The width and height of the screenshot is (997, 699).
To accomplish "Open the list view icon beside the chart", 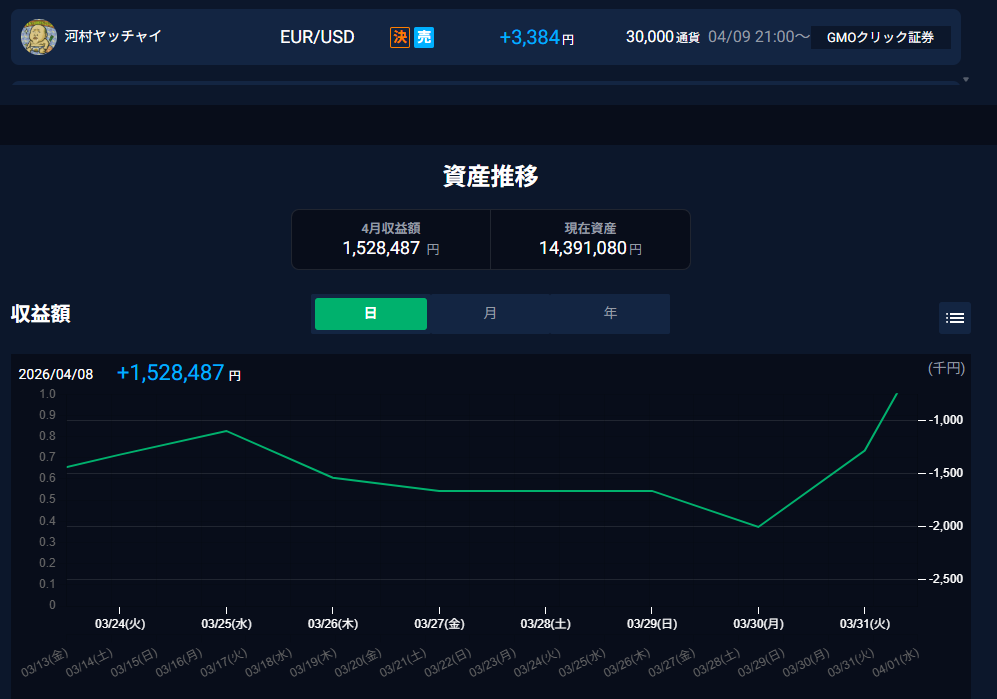I will 954,318.
